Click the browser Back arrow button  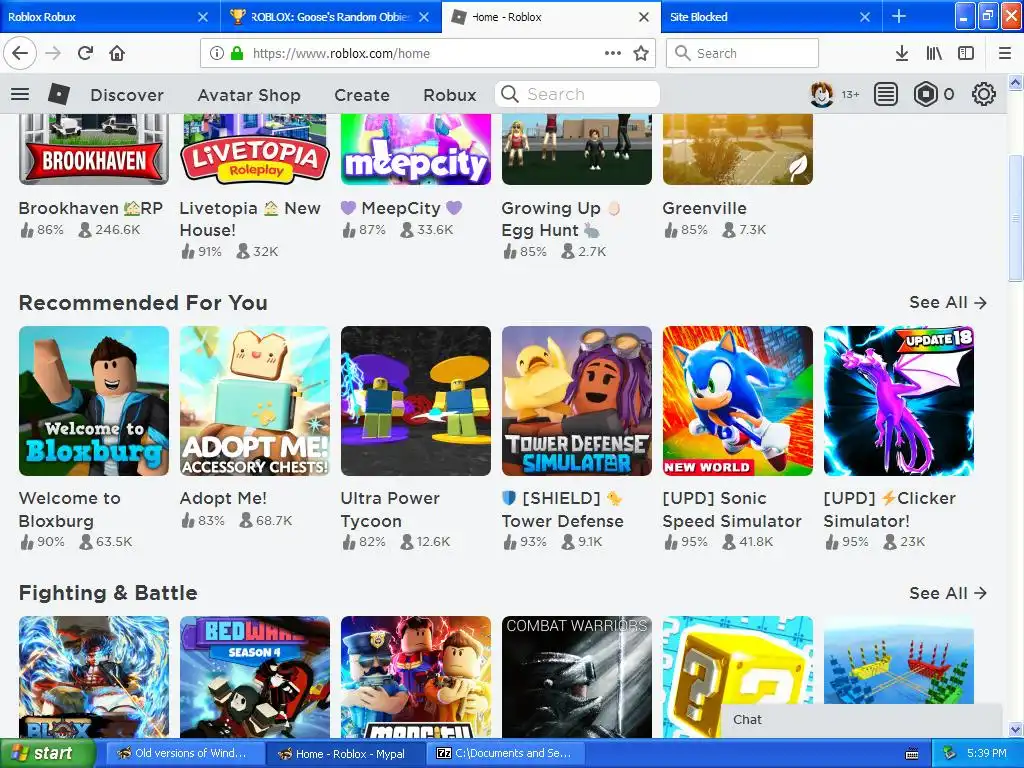[x=20, y=53]
